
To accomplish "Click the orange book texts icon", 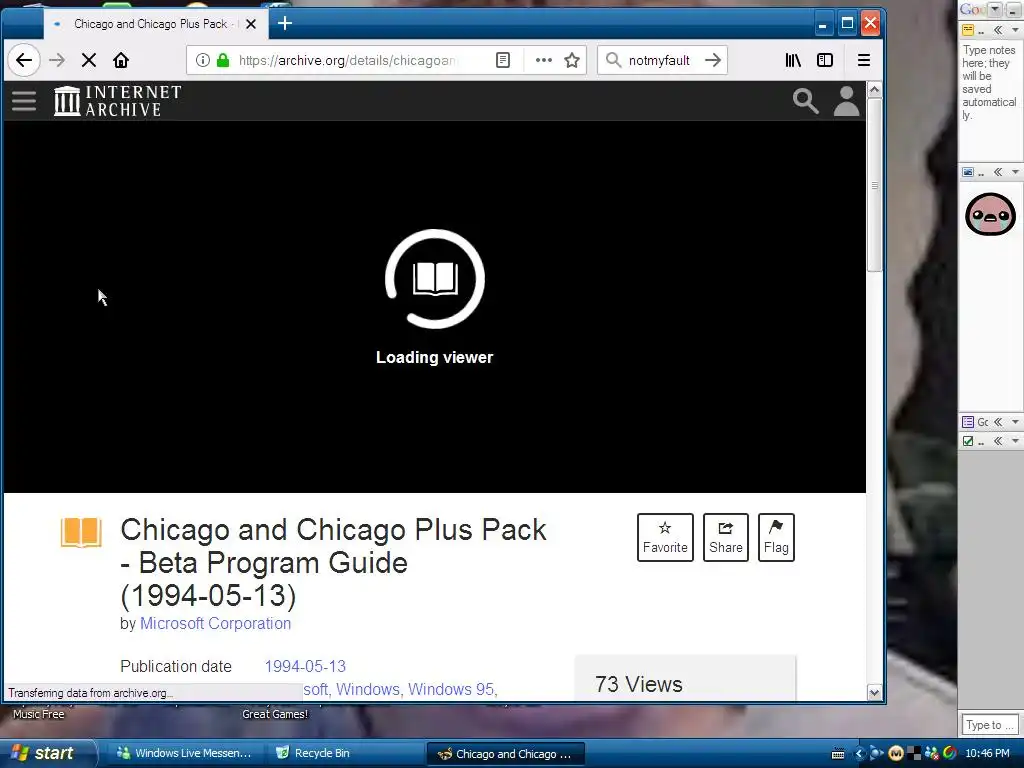I will 81,532.
